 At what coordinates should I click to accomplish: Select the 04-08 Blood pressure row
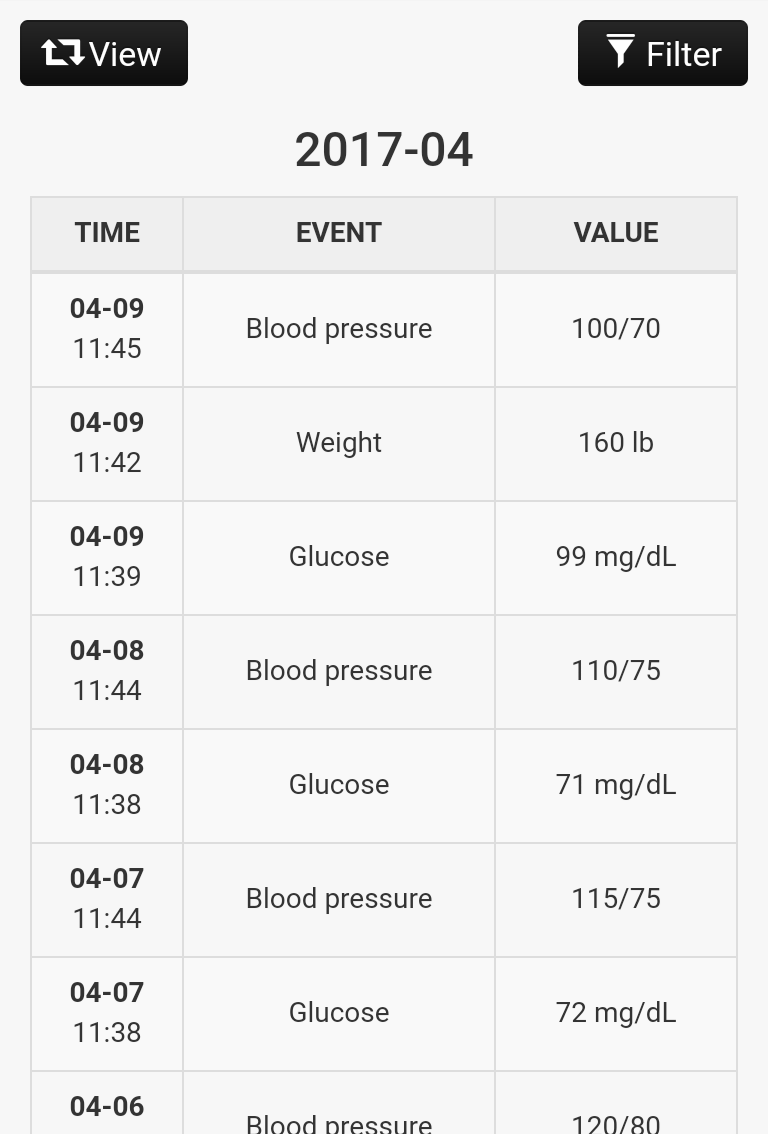click(x=339, y=671)
